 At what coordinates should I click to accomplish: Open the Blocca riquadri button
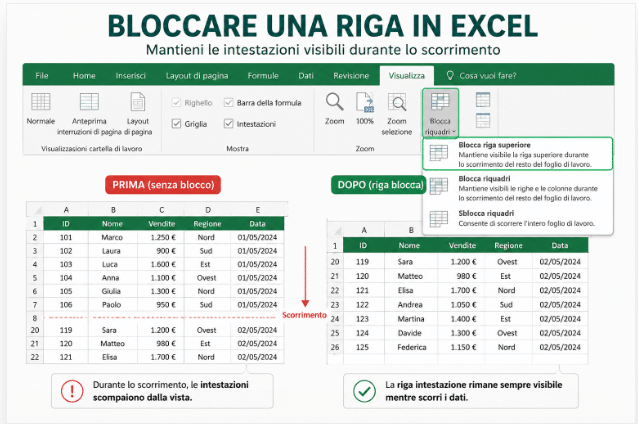(440, 113)
